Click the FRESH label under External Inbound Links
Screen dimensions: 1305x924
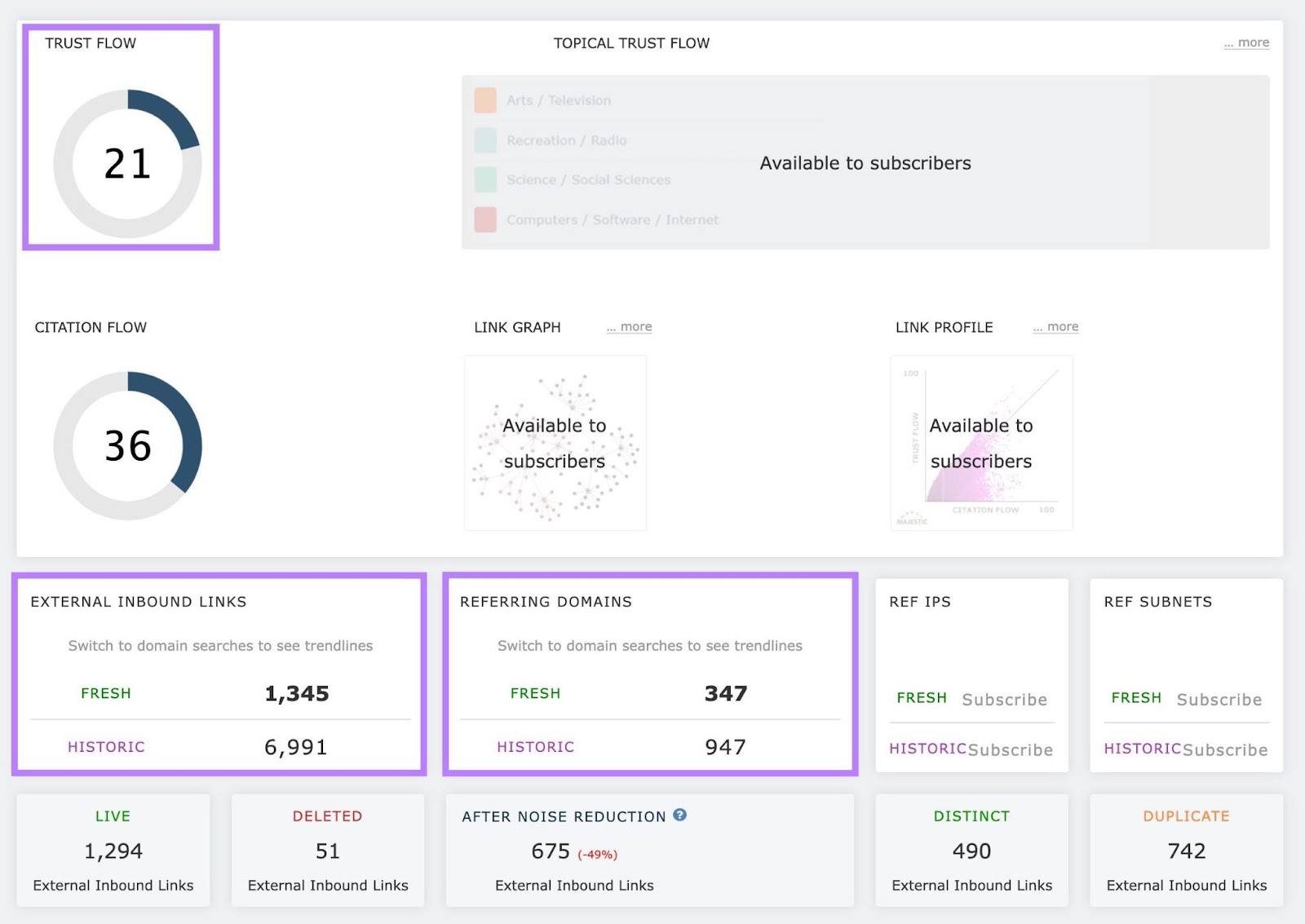(106, 693)
